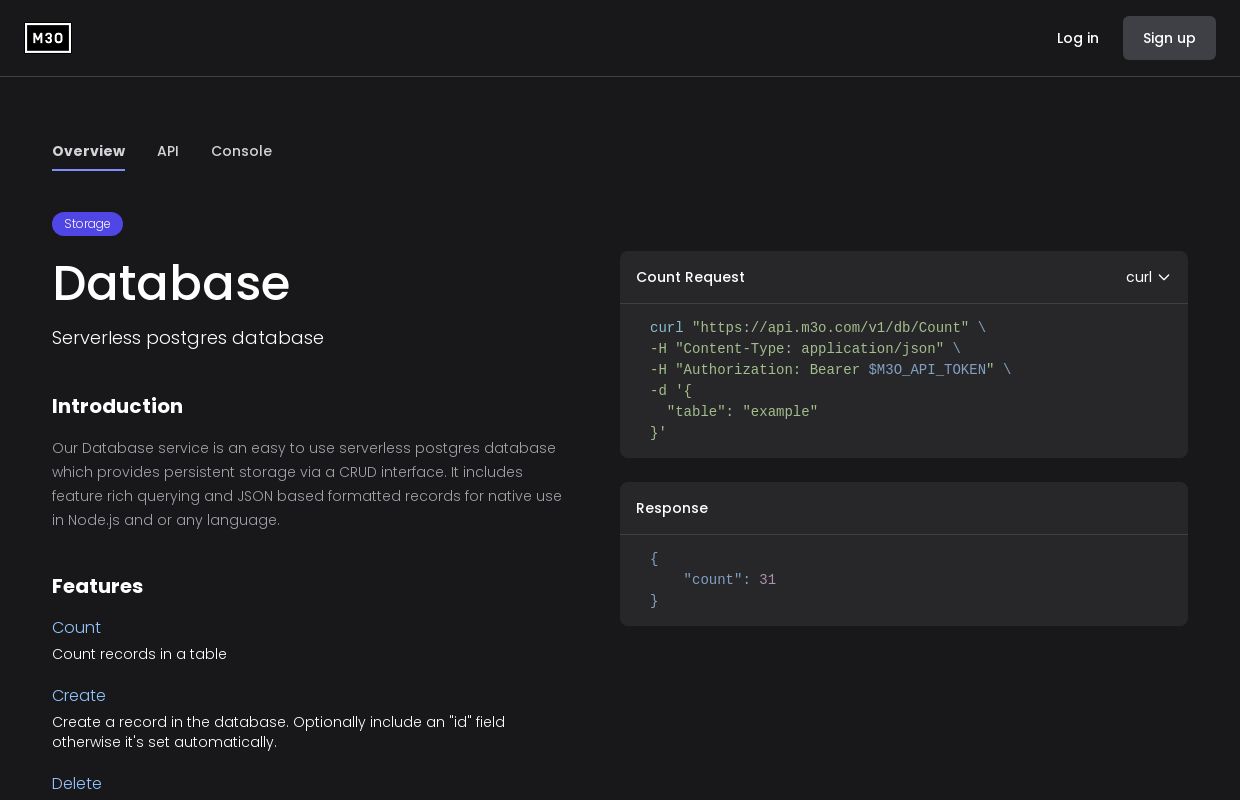This screenshot has height=800, width=1240.
Task: Click 'Count records in a table' description
Action: pos(139,654)
